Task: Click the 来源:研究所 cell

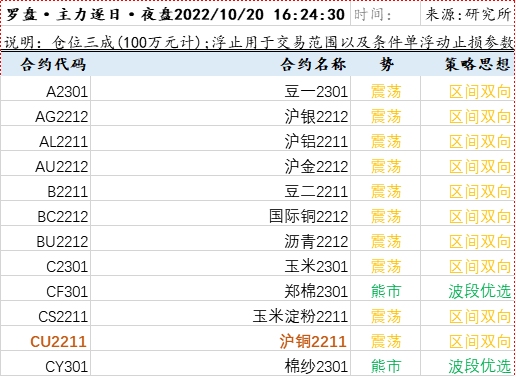Action: click(x=468, y=15)
